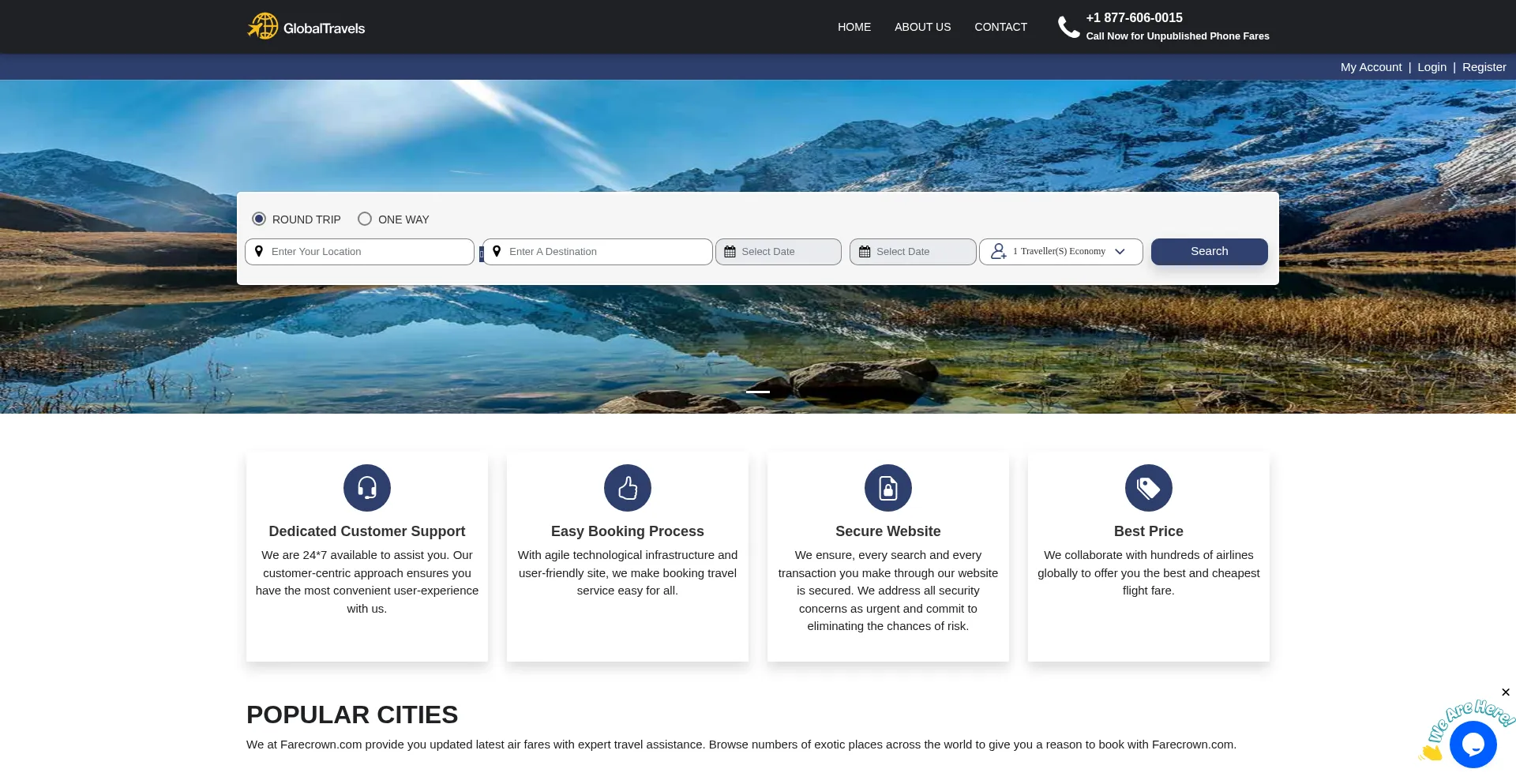
Task: Click the white carousel slide indicator
Action: 757,392
